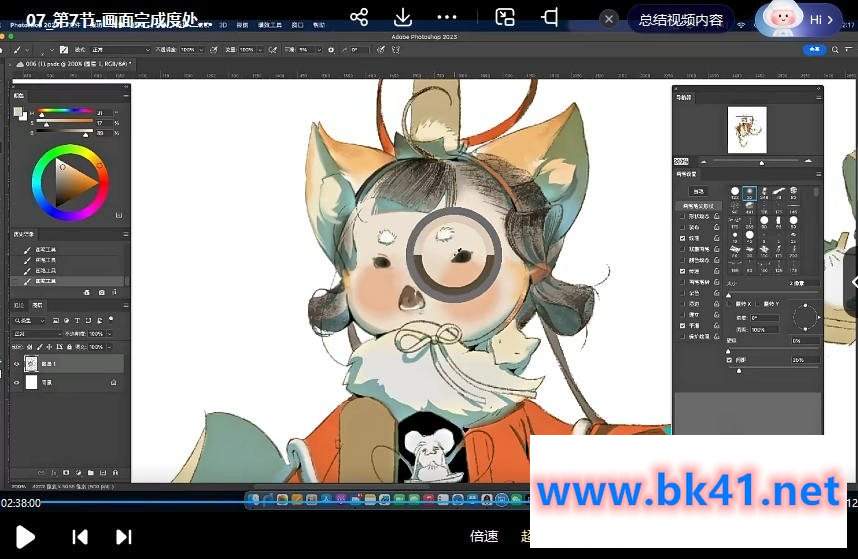
Task: Open the 倍速 playback speed option
Action: 484,536
